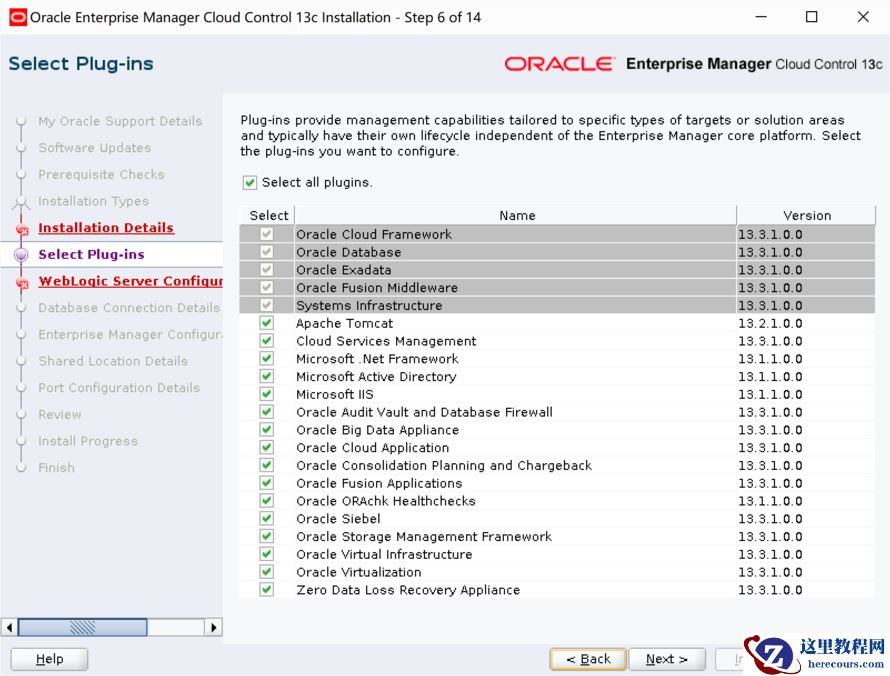This screenshot has width=890, height=676.
Task: Uncheck the Apache Tomcat plug-in checkbox
Action: pos(266,323)
